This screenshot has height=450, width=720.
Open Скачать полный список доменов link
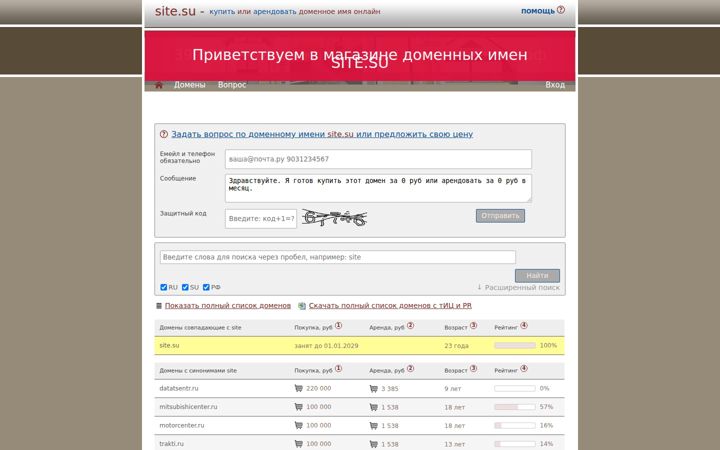click(390, 306)
